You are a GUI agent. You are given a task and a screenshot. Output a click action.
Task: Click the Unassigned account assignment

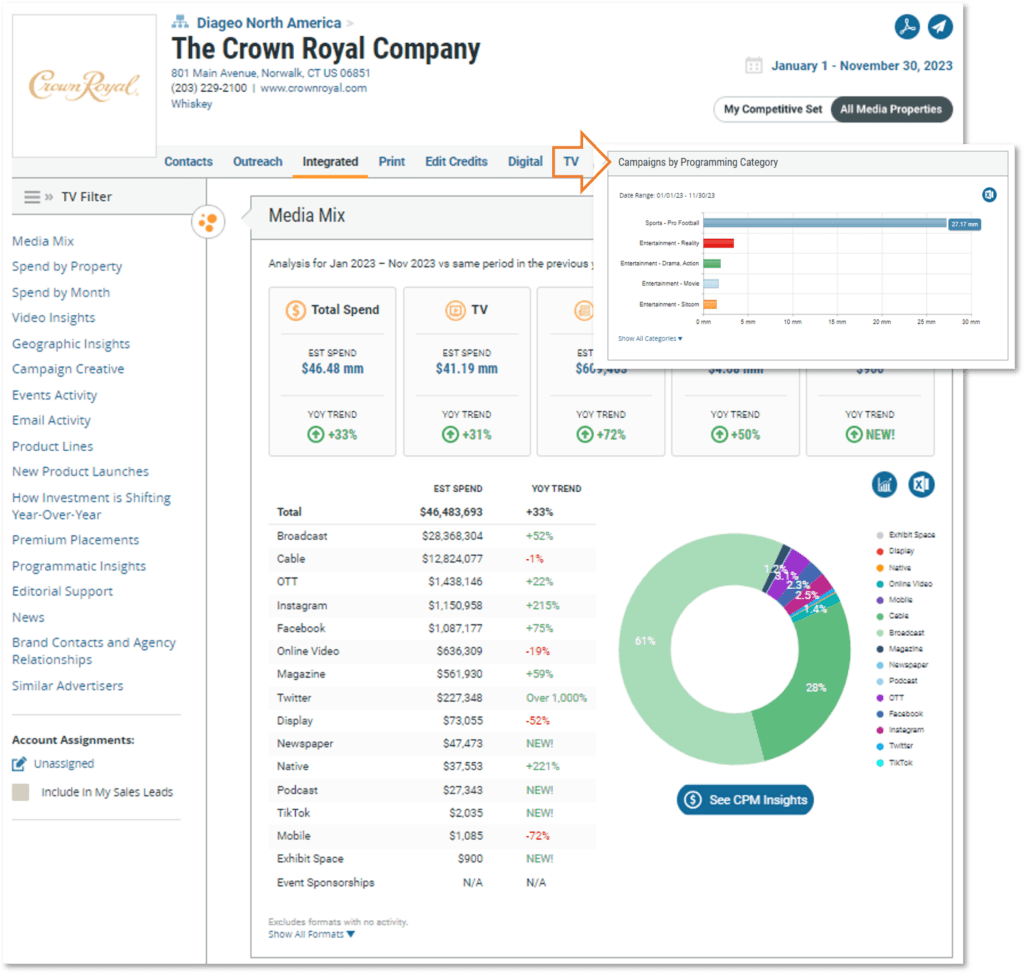64,763
